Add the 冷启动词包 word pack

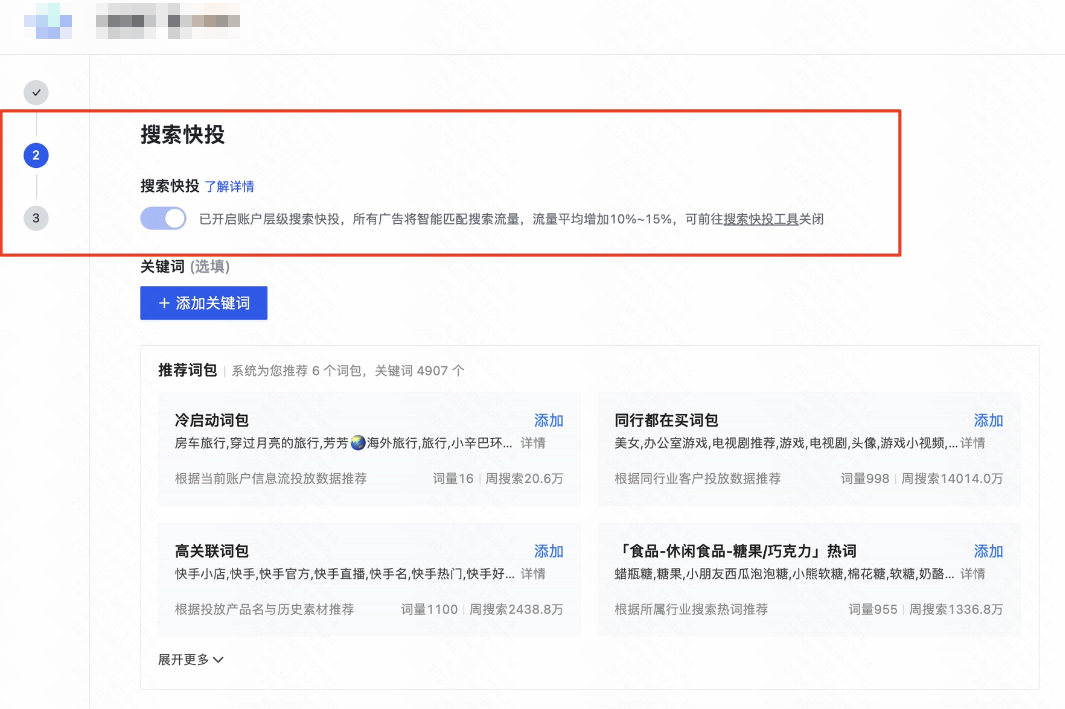point(548,420)
